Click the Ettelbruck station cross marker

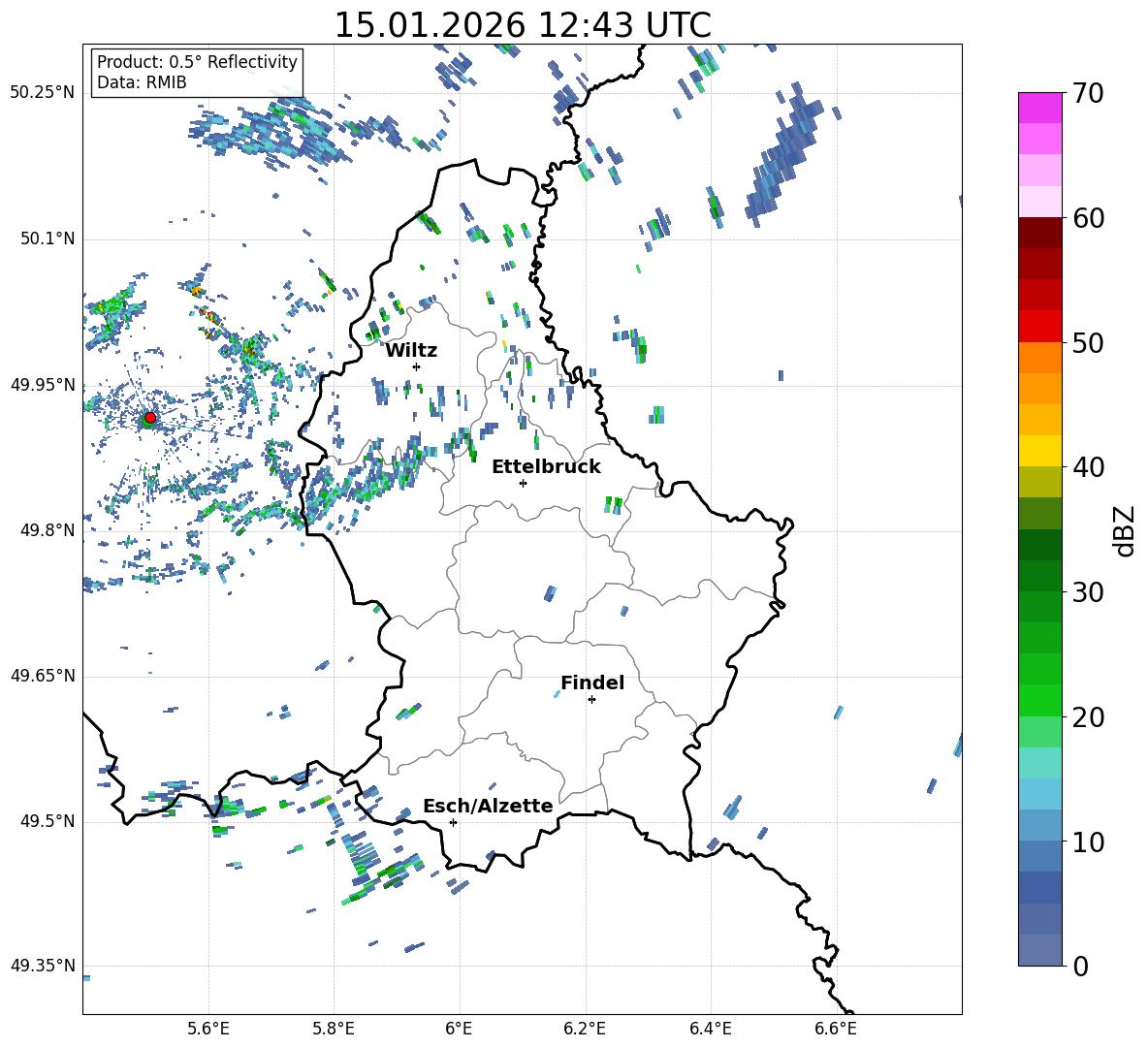coord(523,483)
